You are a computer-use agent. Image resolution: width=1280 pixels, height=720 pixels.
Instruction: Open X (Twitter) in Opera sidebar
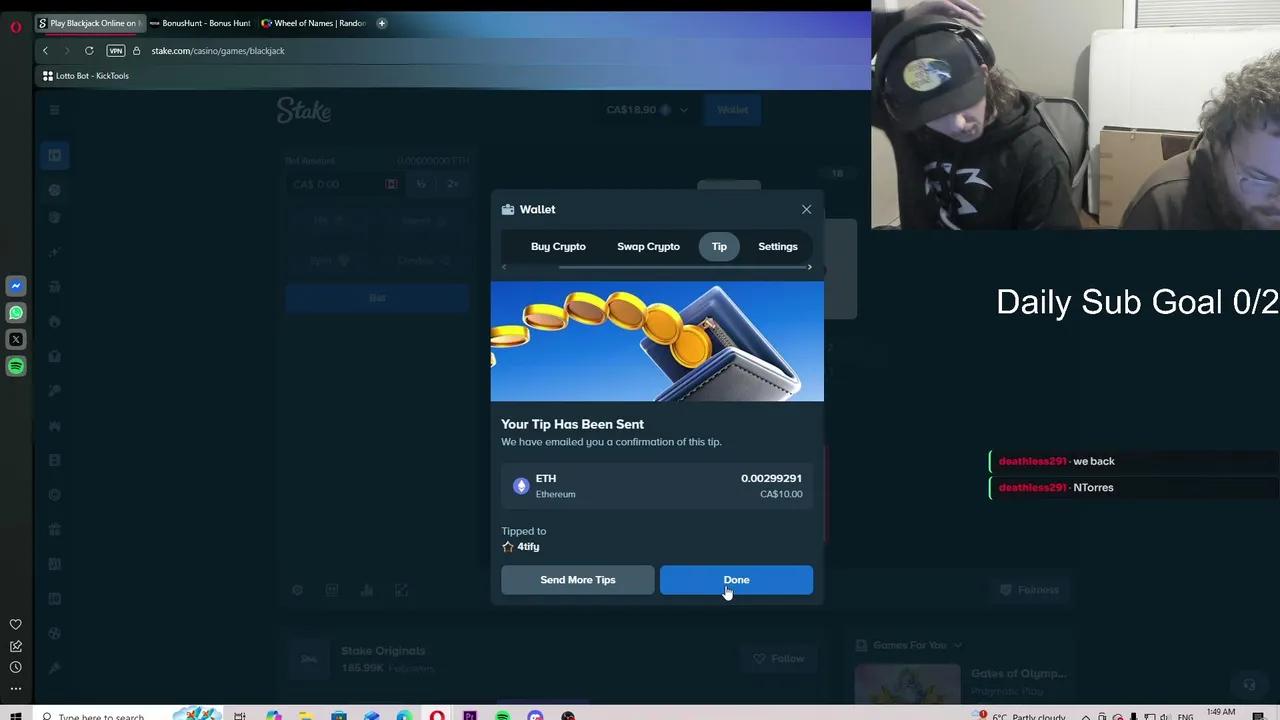point(16,340)
